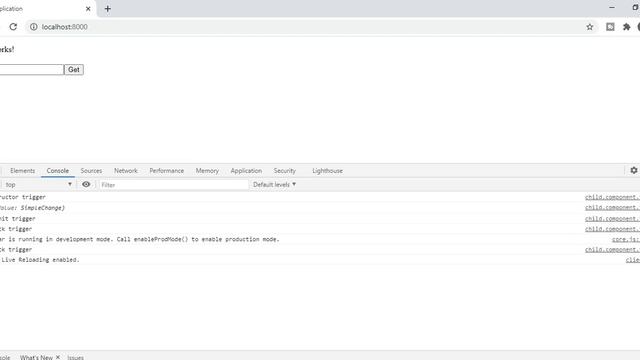Screen dimensions: 640x360
Task: Switch to the Application tab
Action: click(x=246, y=171)
